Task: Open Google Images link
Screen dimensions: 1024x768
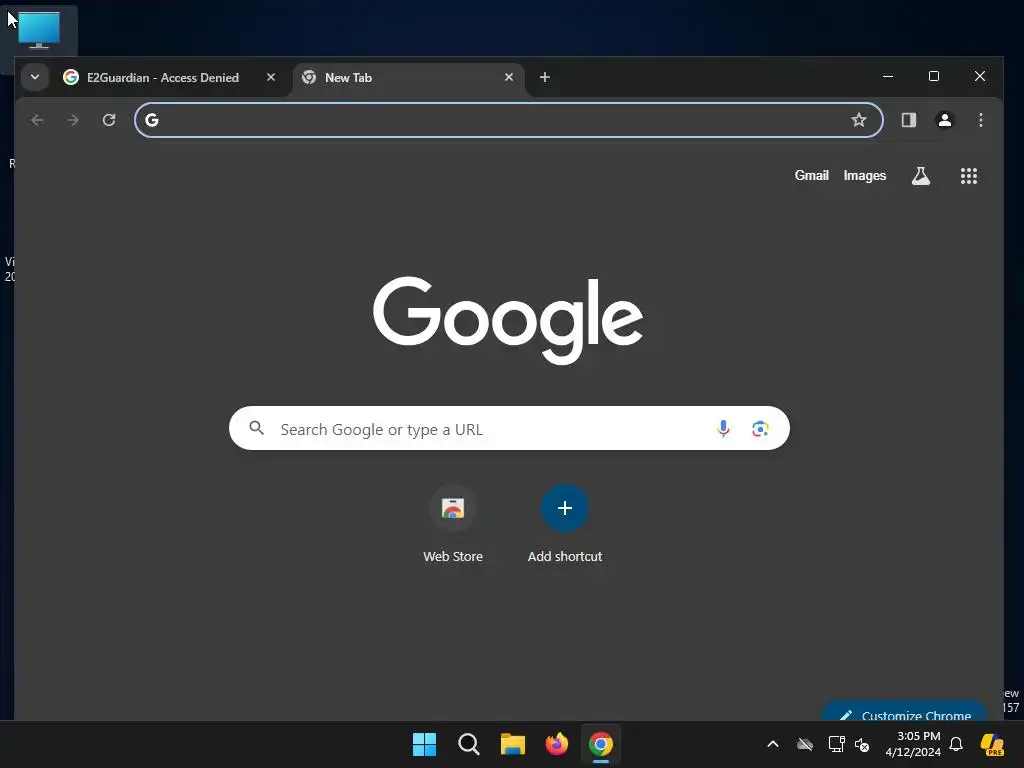Action: [865, 176]
